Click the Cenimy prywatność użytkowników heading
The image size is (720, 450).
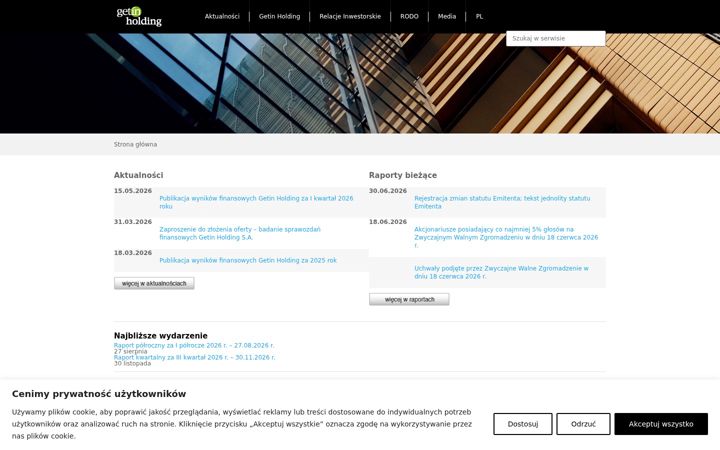[99, 394]
